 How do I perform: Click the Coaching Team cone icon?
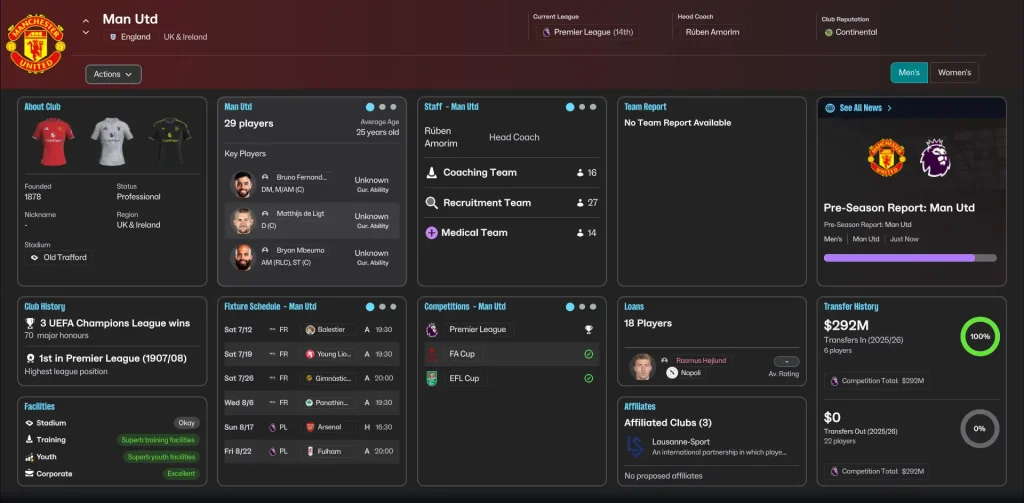click(431, 173)
